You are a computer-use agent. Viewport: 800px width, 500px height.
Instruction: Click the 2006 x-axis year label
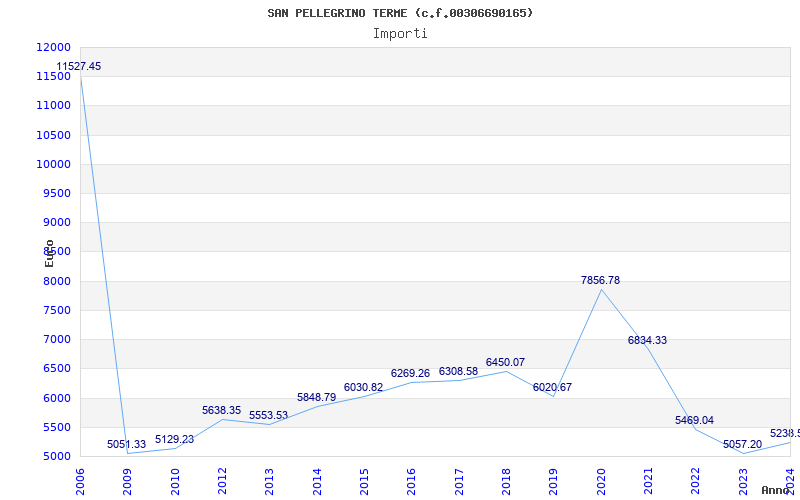(x=80, y=482)
